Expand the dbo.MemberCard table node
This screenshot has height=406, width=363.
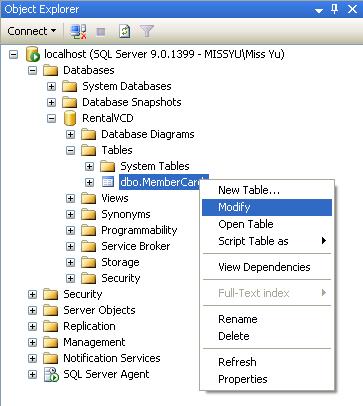(x=89, y=182)
